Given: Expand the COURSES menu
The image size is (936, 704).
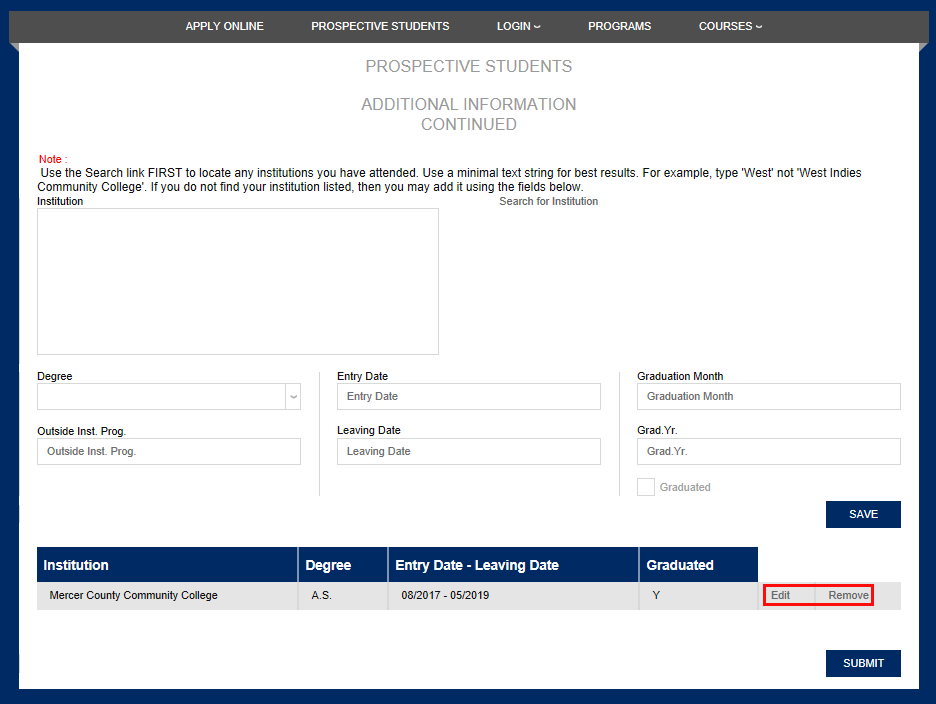Looking at the screenshot, I should point(729,26).
